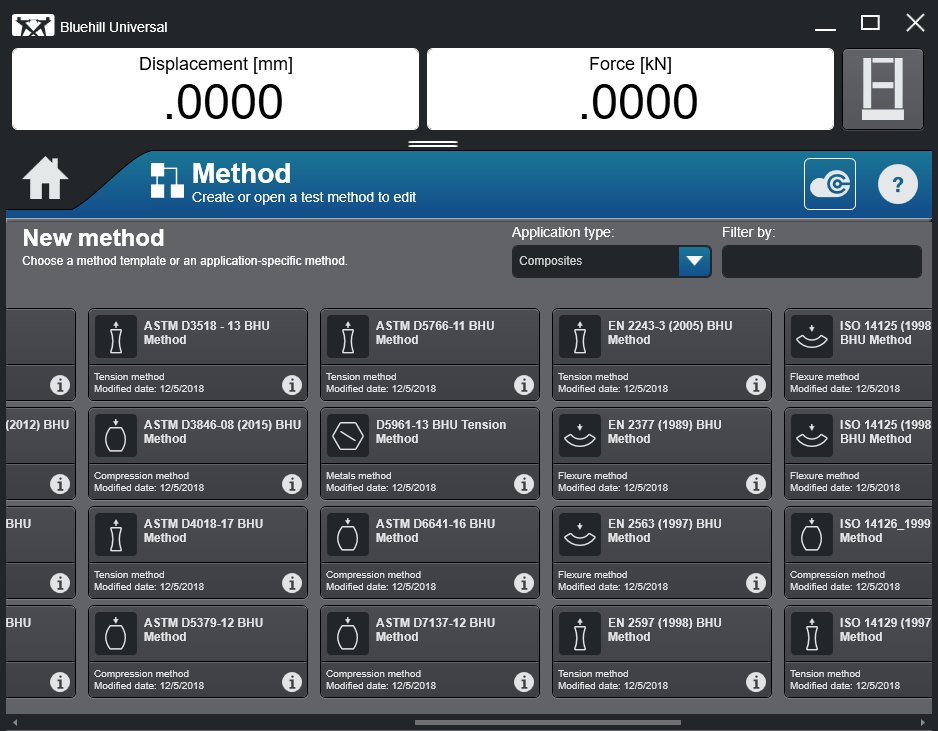Image resolution: width=938 pixels, height=731 pixels.
Task: Open the cloud connect icon
Action: click(x=829, y=184)
